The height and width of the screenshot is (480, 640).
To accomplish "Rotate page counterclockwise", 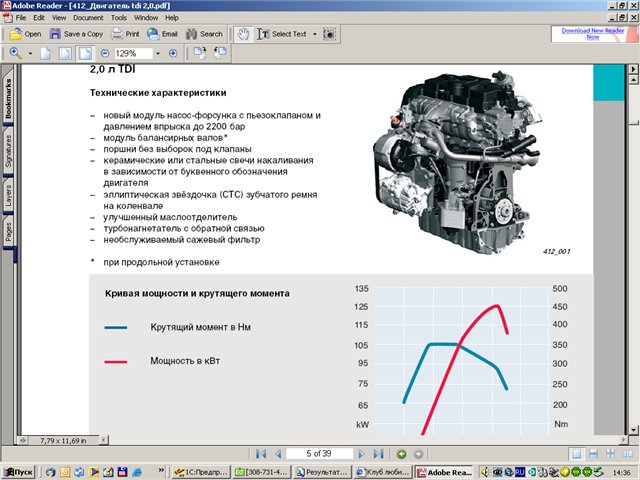I will (220, 53).
